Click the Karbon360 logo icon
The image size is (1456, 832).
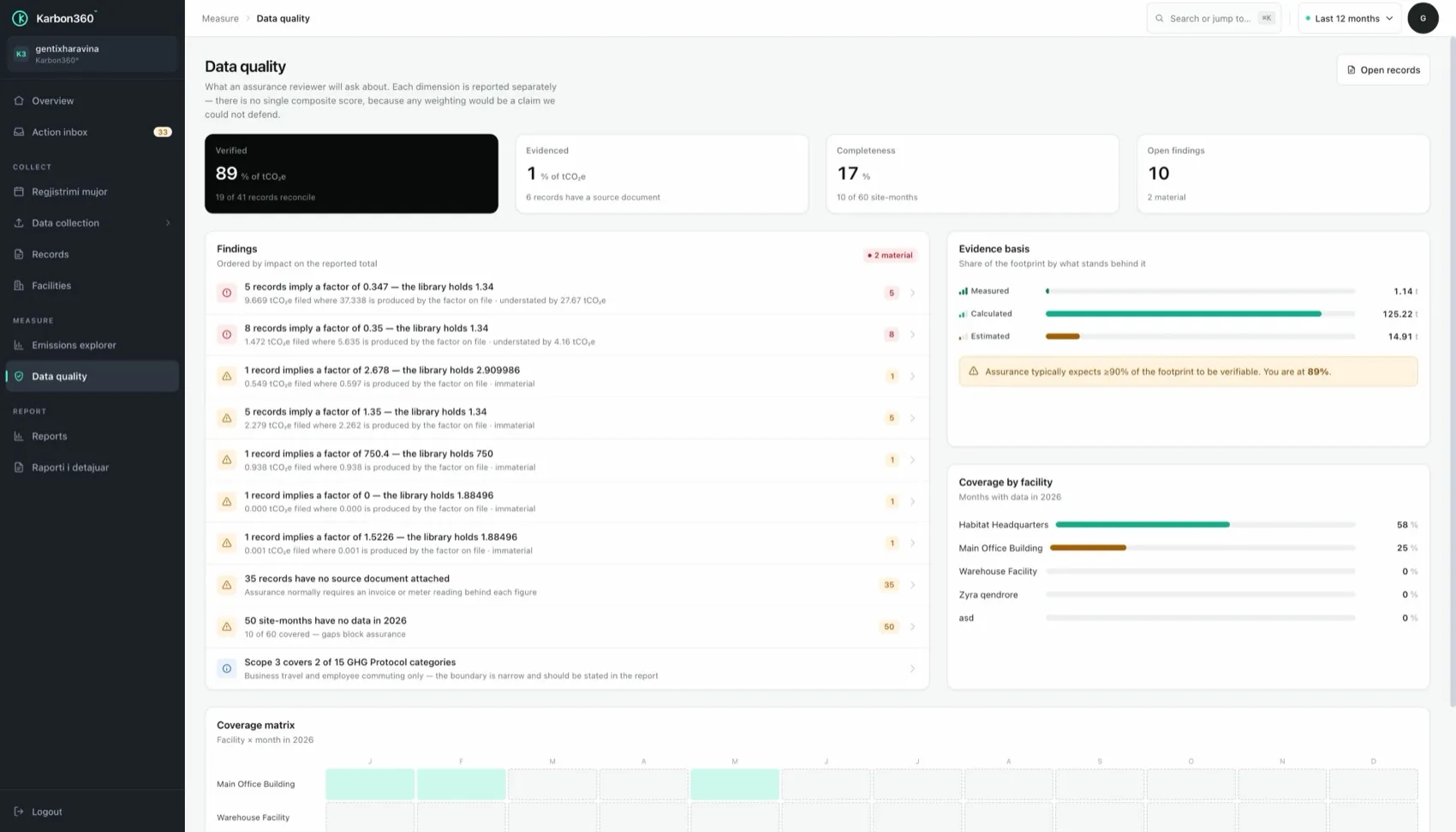click(x=20, y=18)
